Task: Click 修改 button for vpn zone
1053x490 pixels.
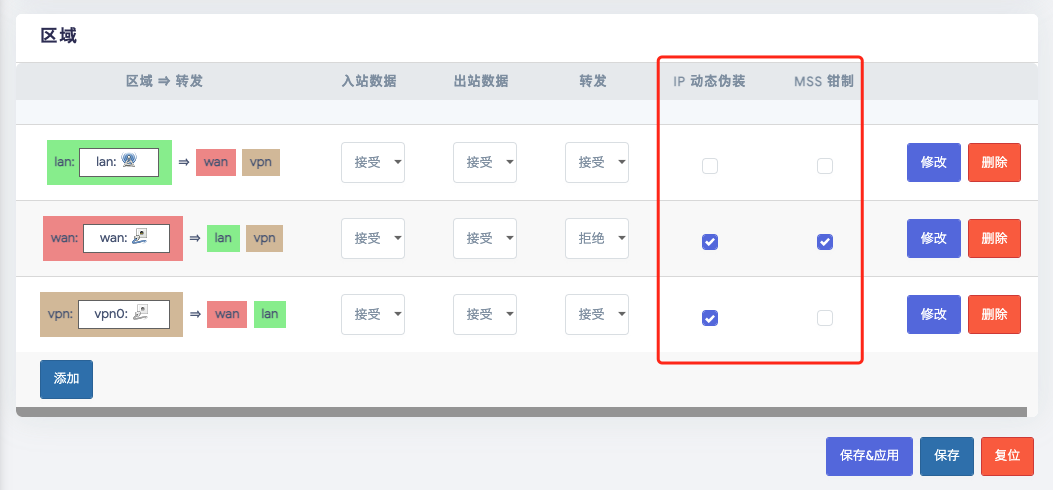Action: (934, 314)
